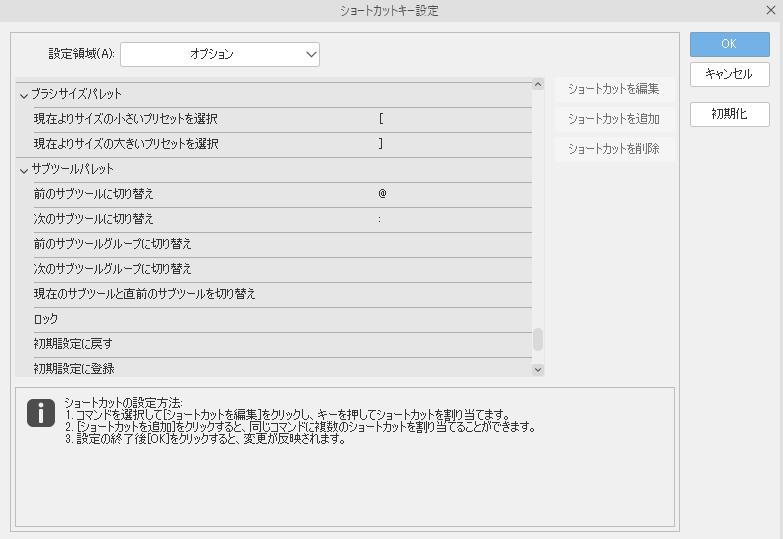Image resolution: width=783 pixels, height=539 pixels.
Task: Click the 初期化 button
Action: coord(730,114)
